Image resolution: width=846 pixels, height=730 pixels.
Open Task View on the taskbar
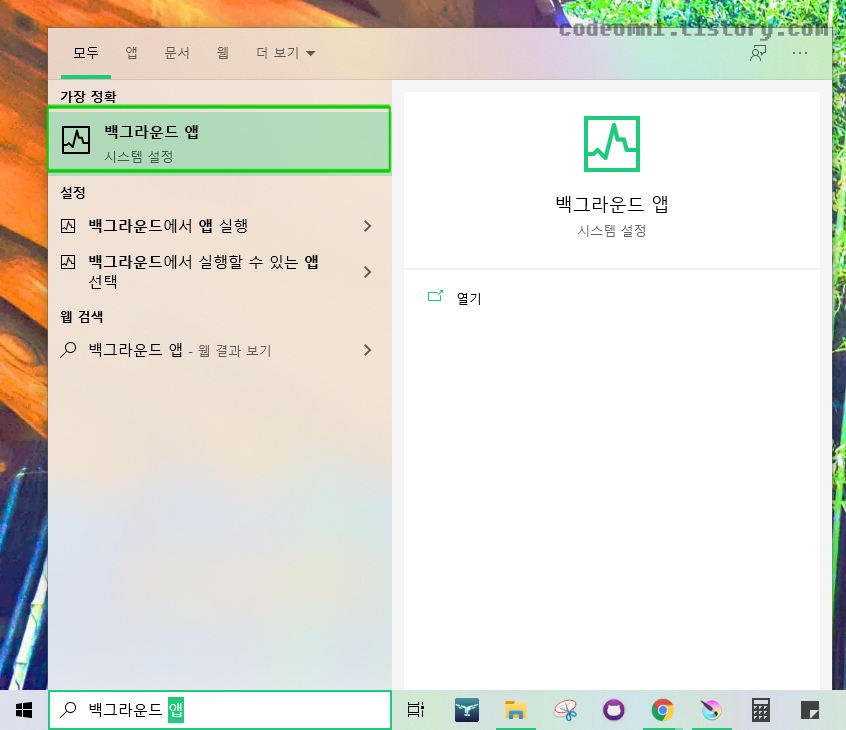coord(416,710)
